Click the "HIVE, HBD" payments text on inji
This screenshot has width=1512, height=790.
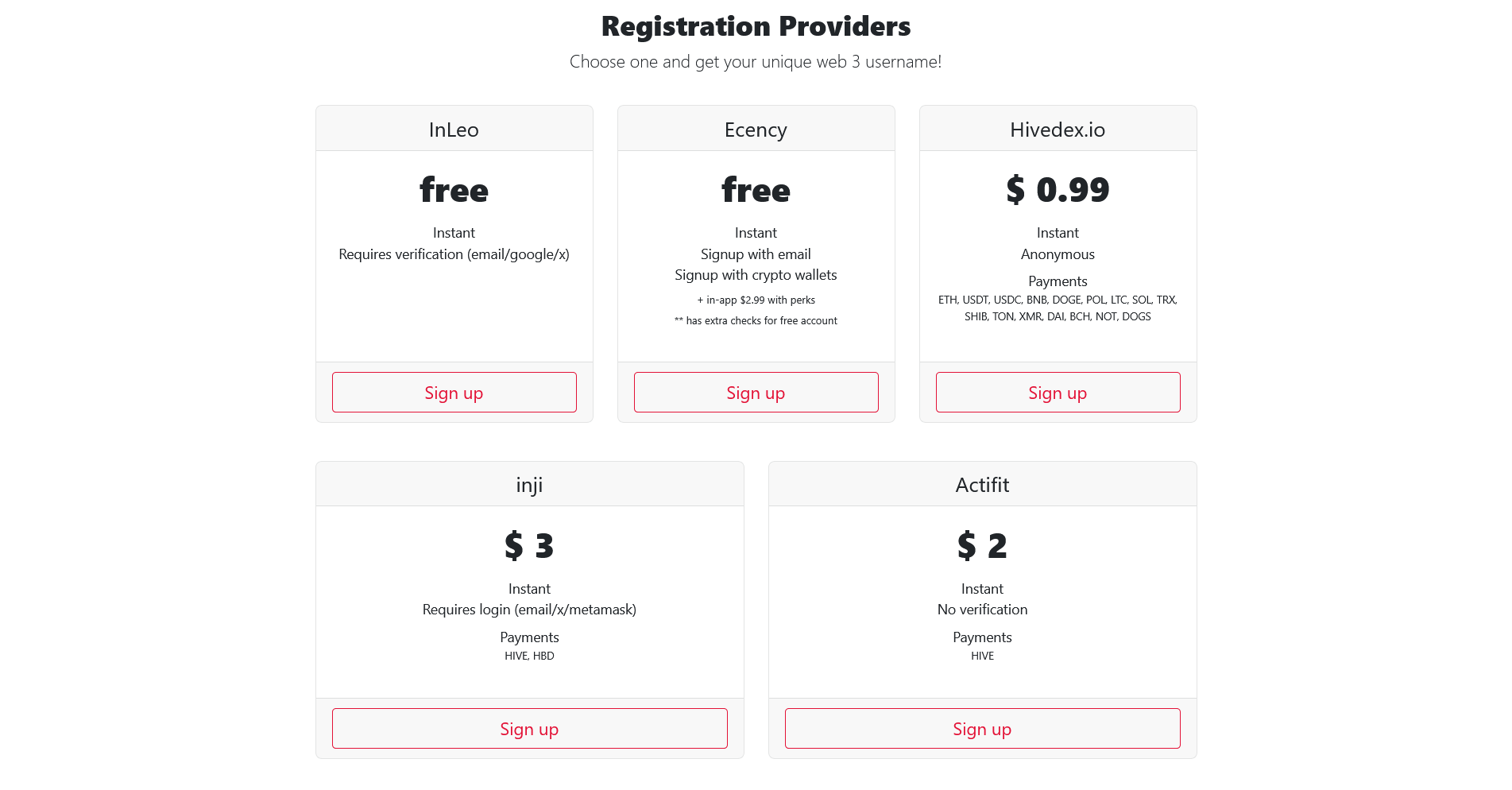tap(529, 656)
